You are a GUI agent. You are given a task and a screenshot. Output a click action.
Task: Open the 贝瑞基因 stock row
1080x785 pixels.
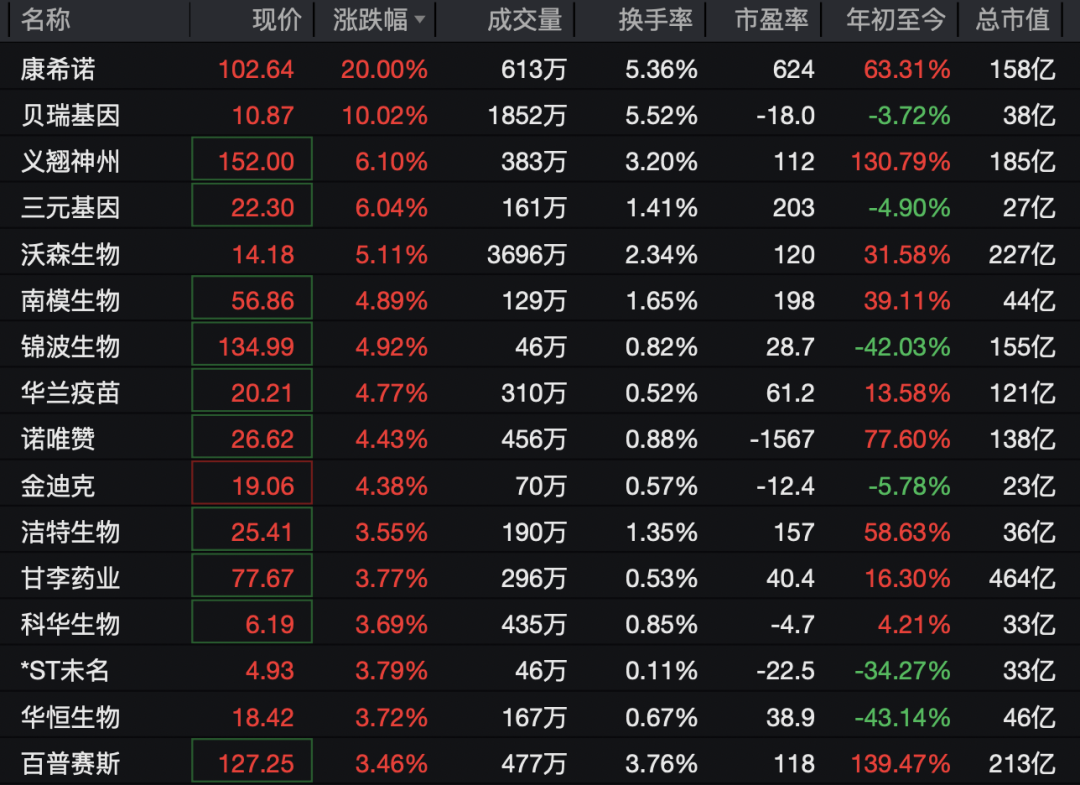click(540, 115)
